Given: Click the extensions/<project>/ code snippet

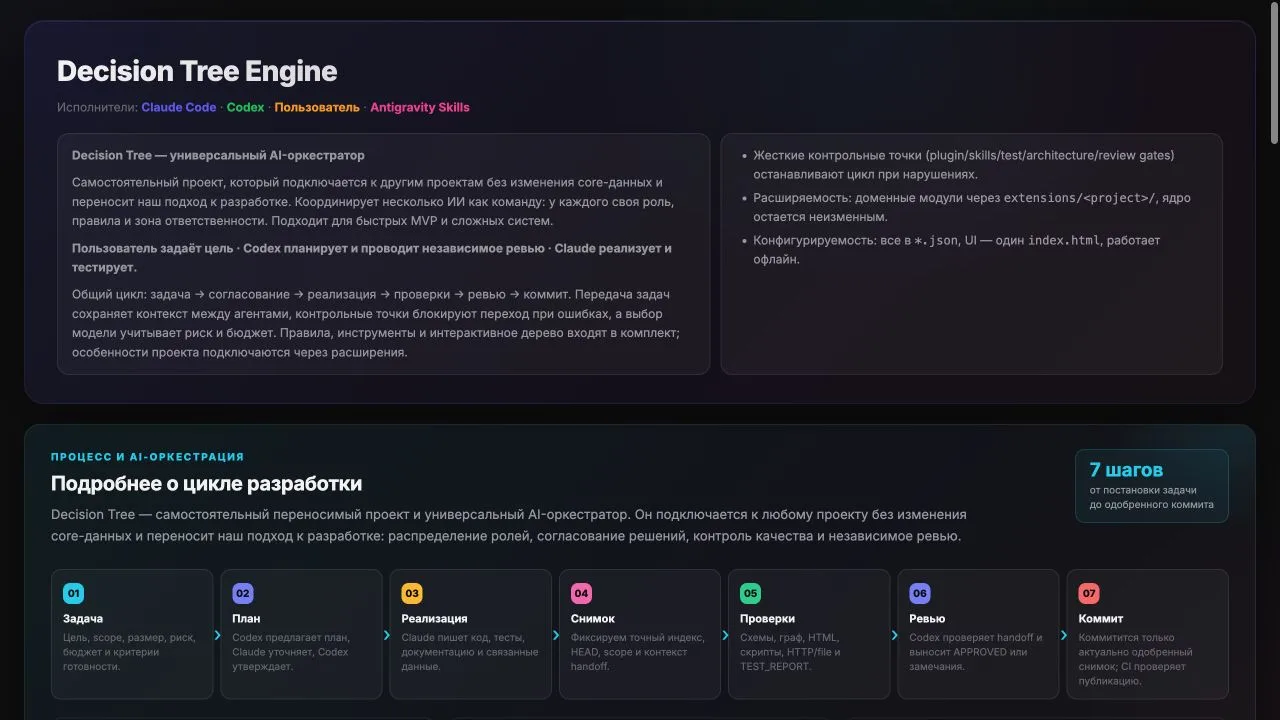Looking at the screenshot, I should [1080, 198].
